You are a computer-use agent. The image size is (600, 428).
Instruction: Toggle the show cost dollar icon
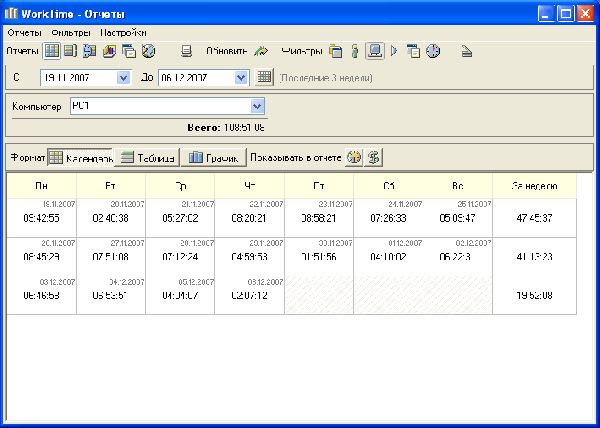coord(373,157)
